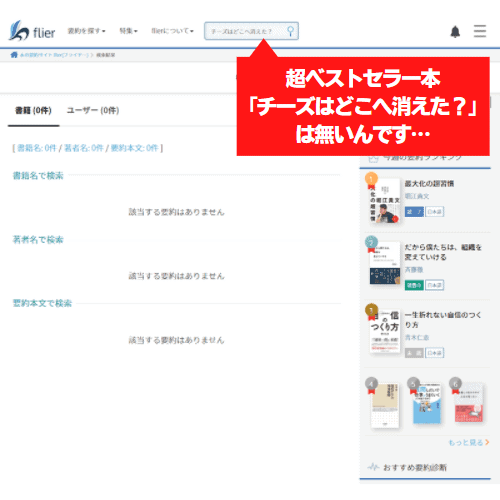This screenshot has width=500, height=500.
Task: Open the 特集 dropdown menu
Action: point(128,31)
